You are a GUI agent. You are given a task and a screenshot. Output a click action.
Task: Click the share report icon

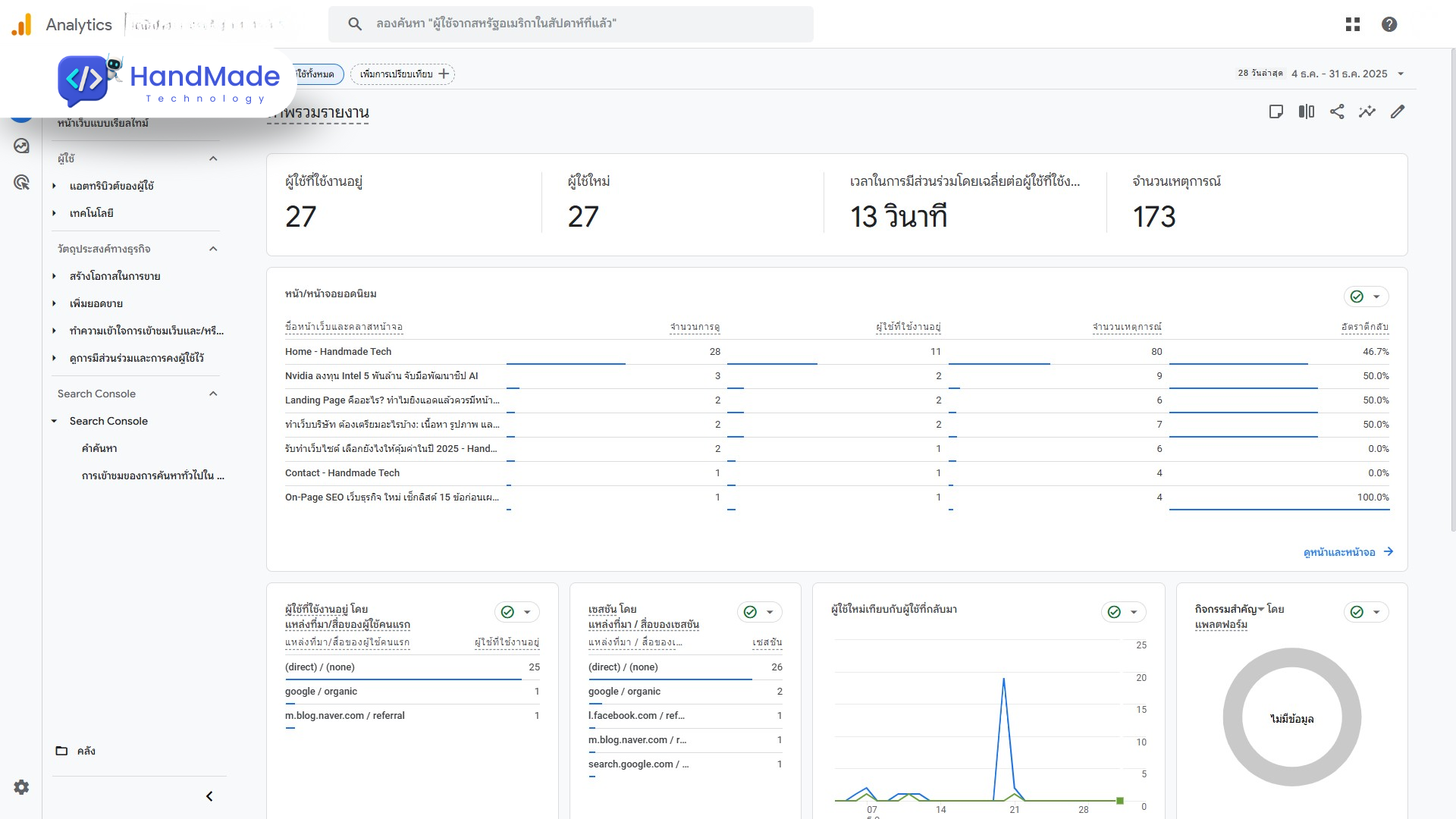[x=1337, y=111]
